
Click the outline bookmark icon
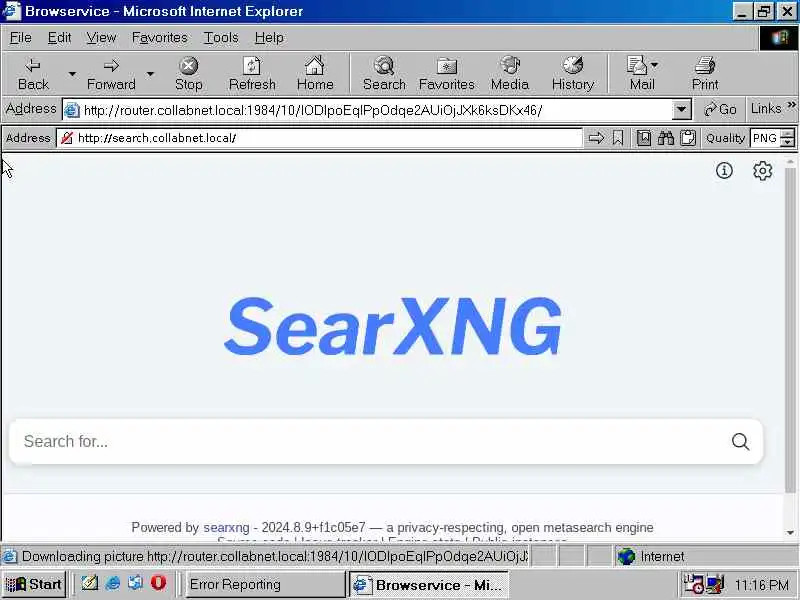point(618,138)
